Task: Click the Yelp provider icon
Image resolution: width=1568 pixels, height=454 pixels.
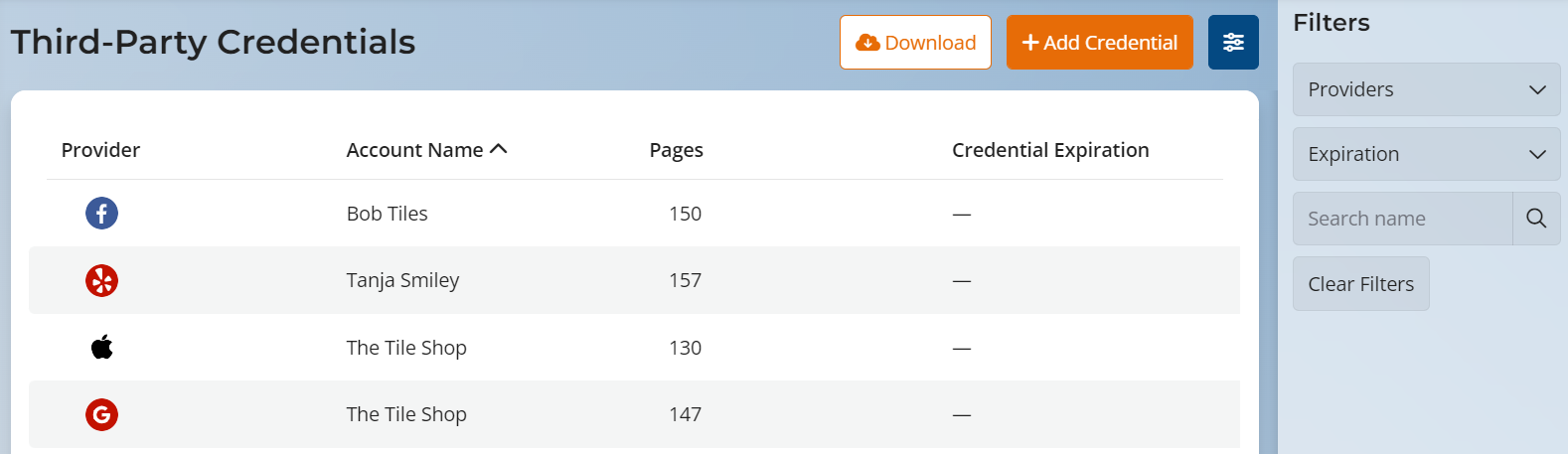Action: pos(101,281)
